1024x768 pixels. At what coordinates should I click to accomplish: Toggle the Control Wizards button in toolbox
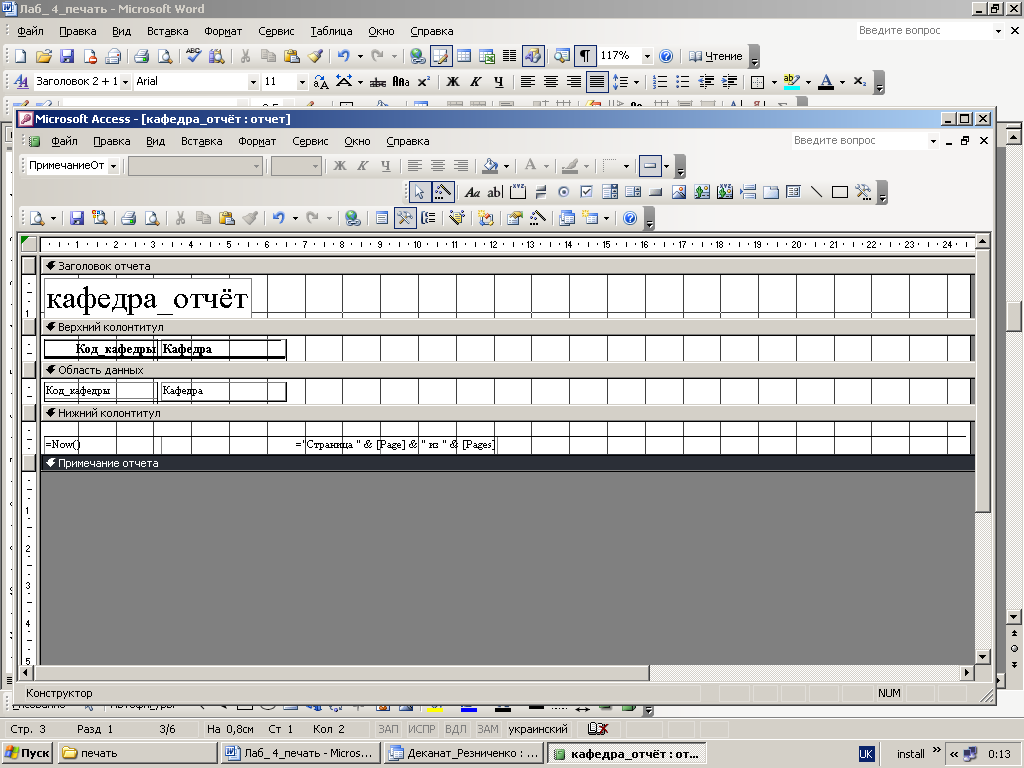(443, 192)
